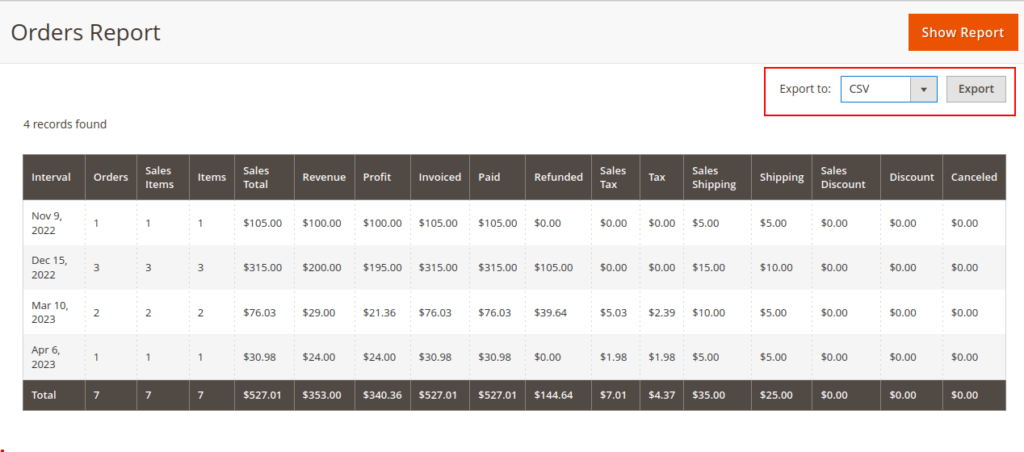
Task: Click the Orders column header
Action: 110,177
